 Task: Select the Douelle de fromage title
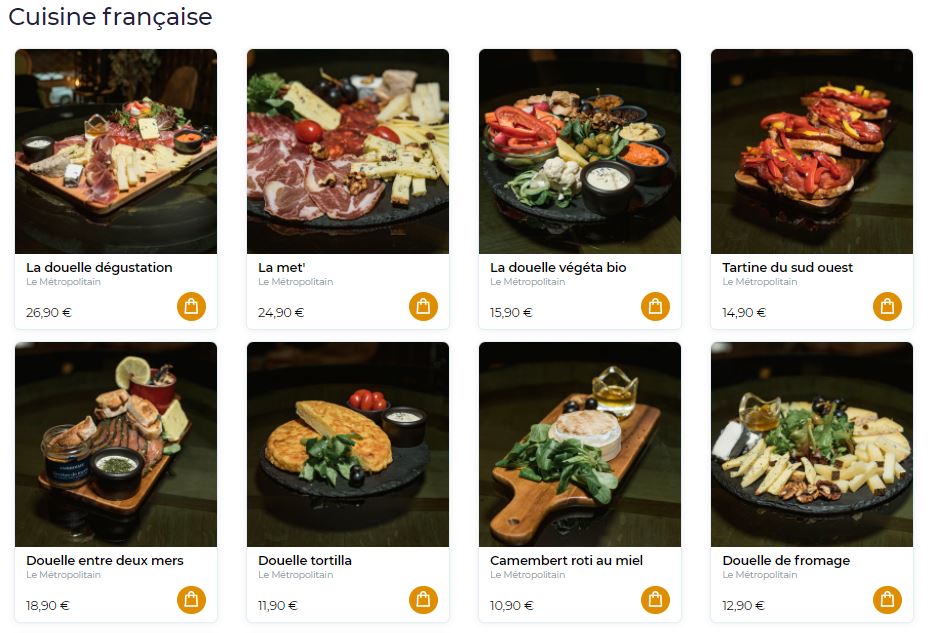click(x=786, y=560)
